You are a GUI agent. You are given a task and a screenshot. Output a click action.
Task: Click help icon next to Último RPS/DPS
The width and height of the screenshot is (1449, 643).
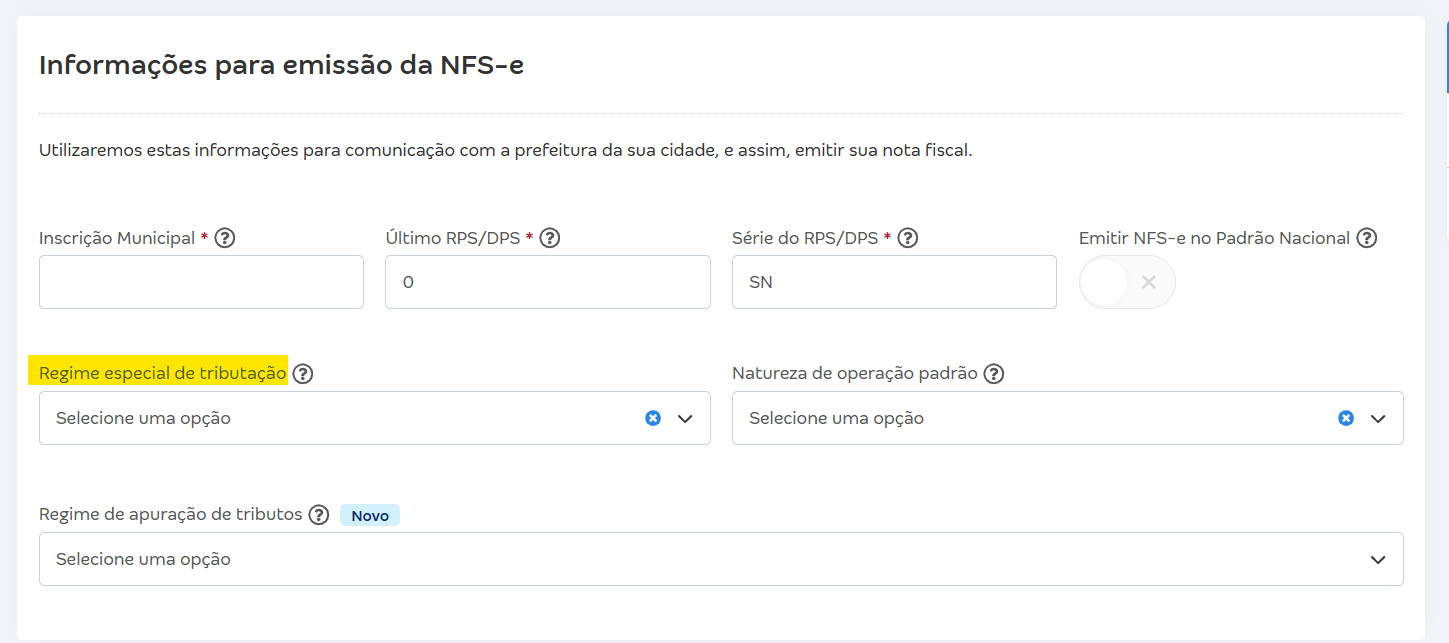[x=549, y=237]
